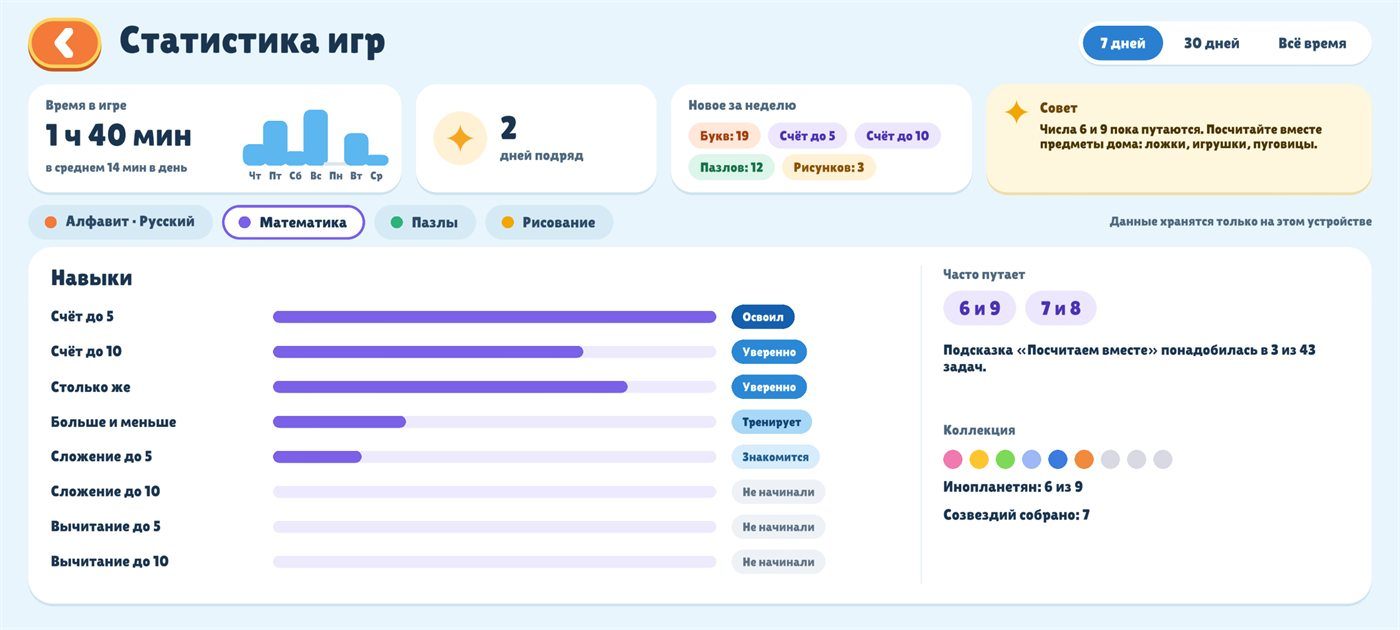Select the Математика tab
This screenshot has height=630, width=1400.
click(x=293, y=222)
